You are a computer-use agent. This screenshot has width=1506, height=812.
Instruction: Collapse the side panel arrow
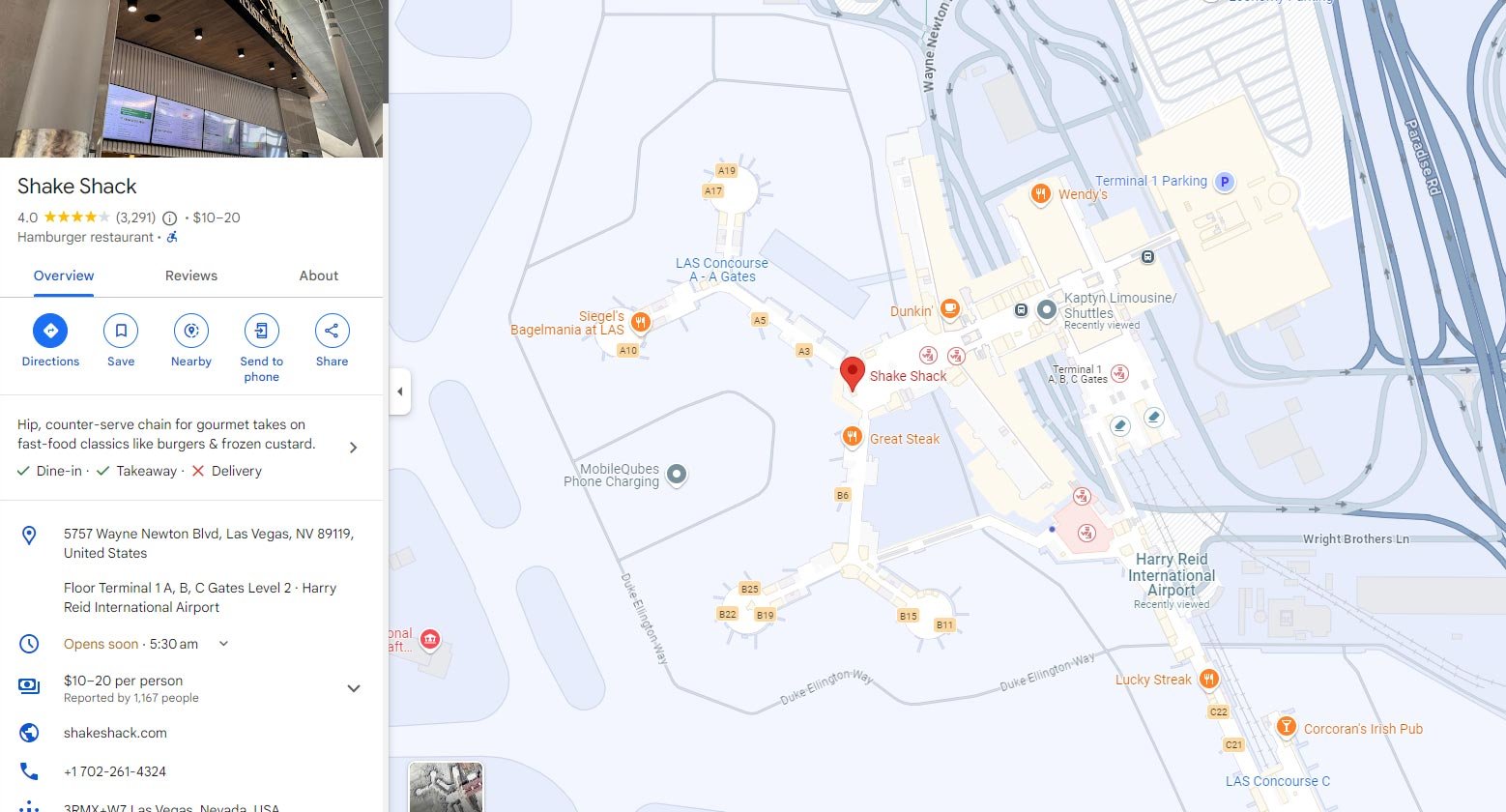pos(400,391)
